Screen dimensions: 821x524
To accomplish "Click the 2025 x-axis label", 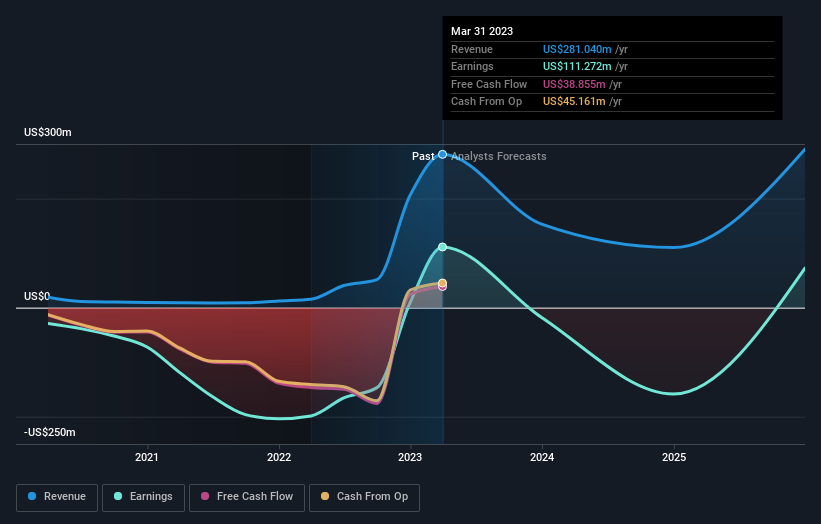I will click(x=674, y=457).
